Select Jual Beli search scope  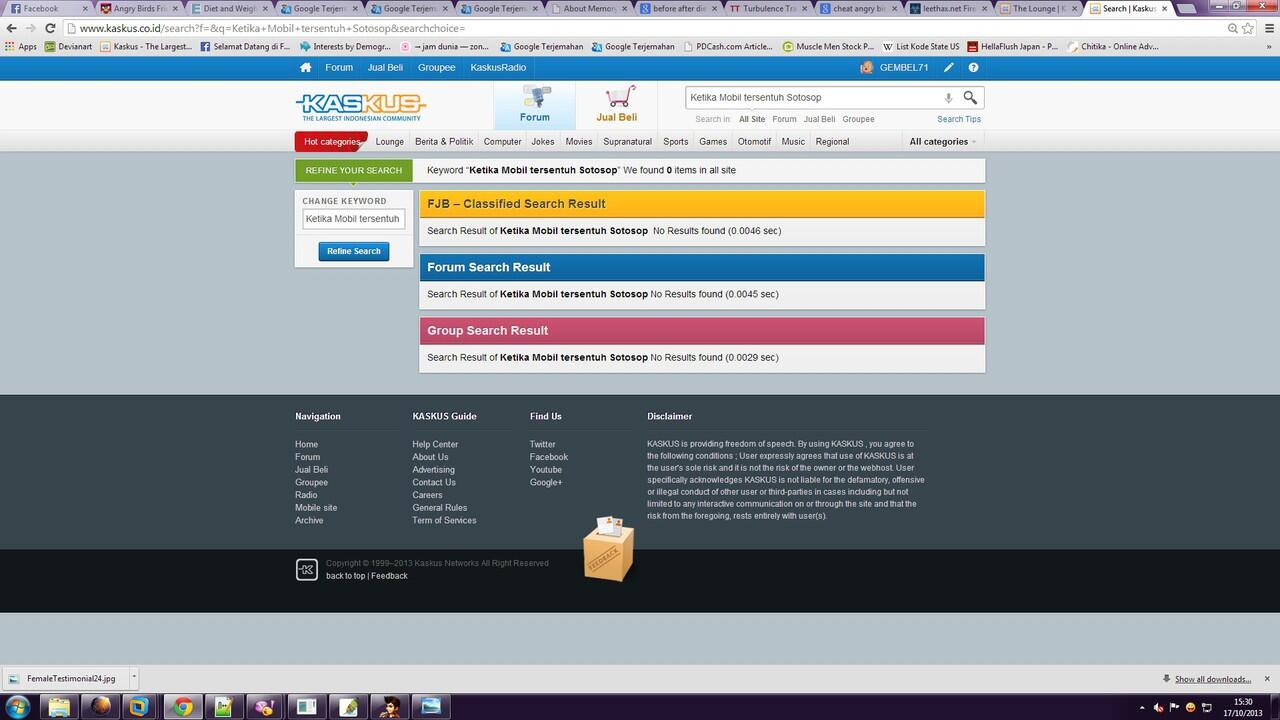(819, 119)
